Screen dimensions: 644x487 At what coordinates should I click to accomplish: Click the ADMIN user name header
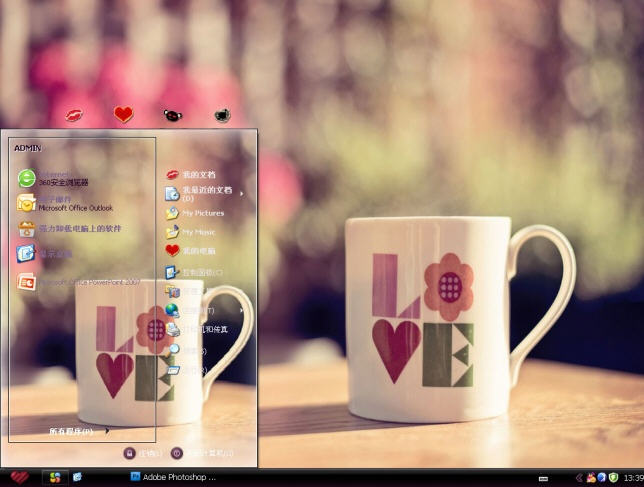(28, 148)
